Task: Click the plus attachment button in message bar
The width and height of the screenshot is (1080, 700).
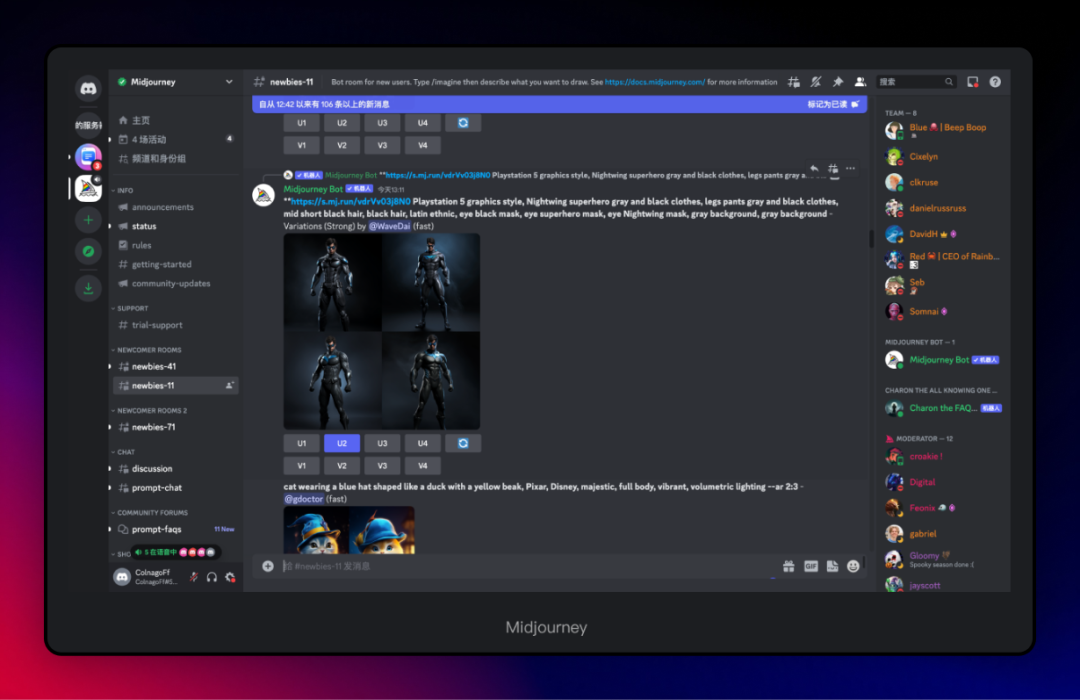Action: click(268, 566)
